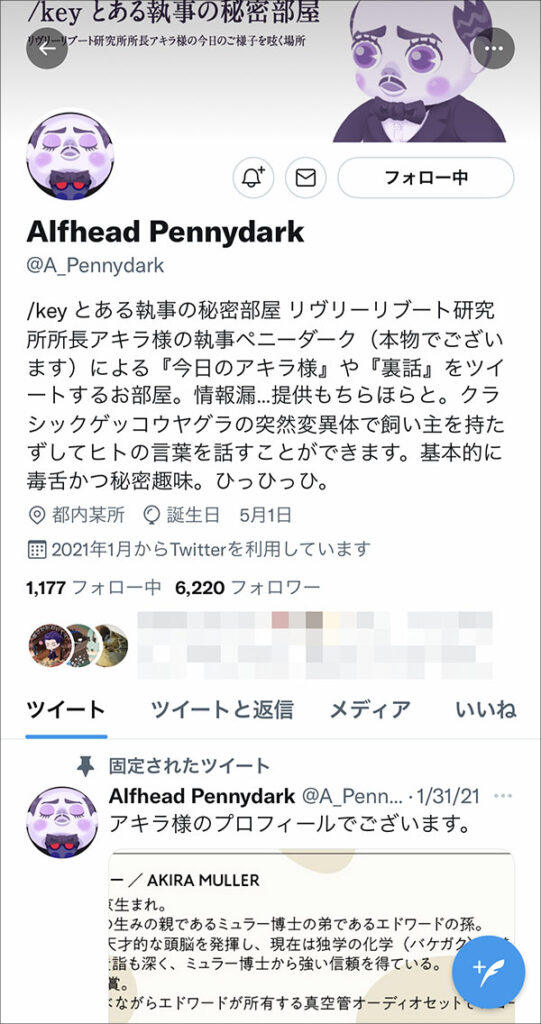The width and height of the screenshot is (541, 1024).
Task: Tap the calendar join-date icon
Action: coord(37,549)
